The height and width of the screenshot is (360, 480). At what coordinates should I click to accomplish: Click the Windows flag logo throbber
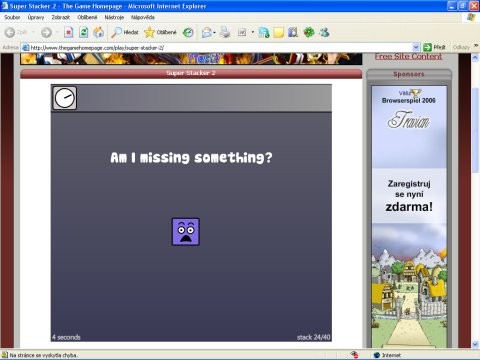[471, 17]
